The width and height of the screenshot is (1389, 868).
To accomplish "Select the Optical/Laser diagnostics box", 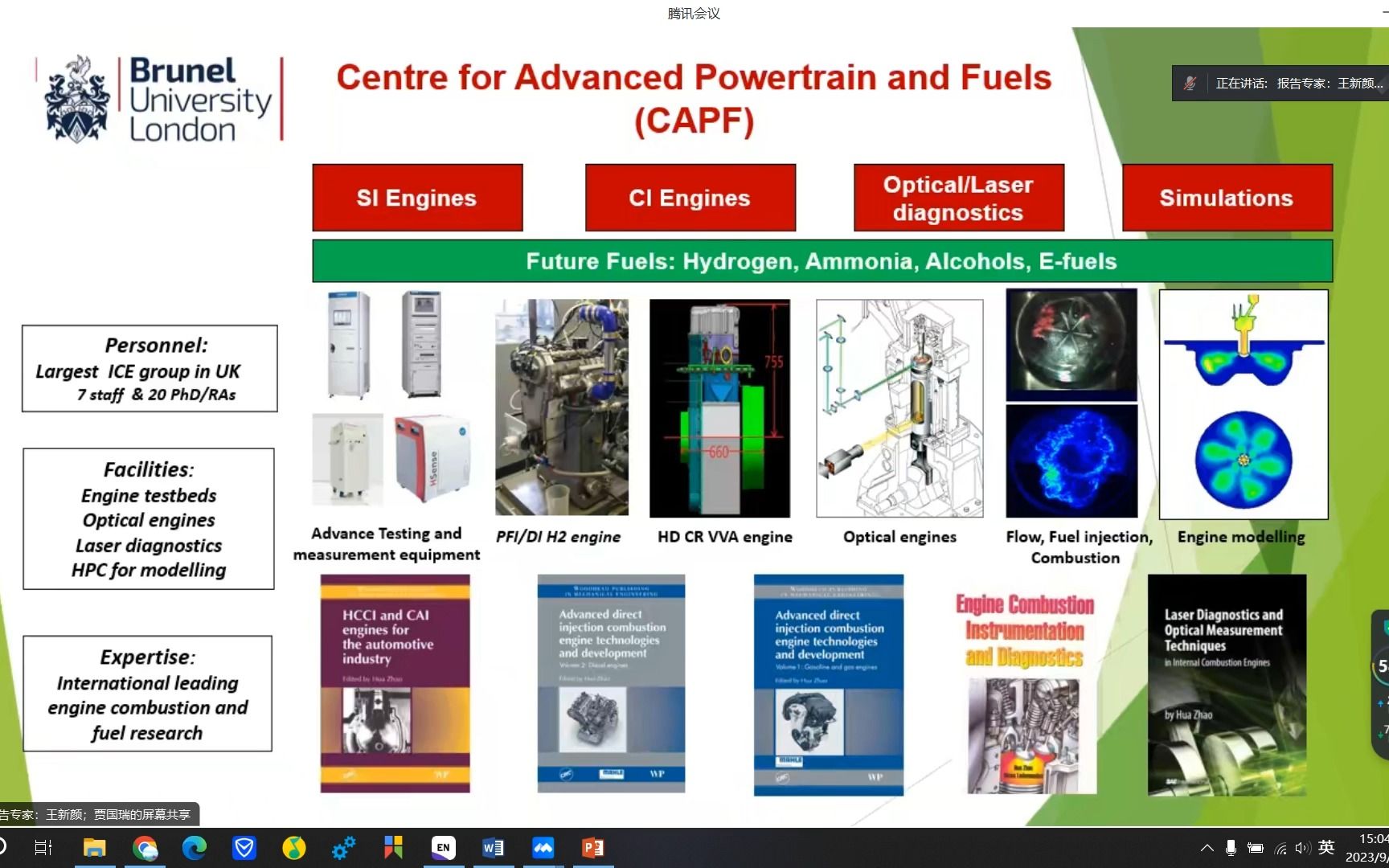I will [x=959, y=198].
